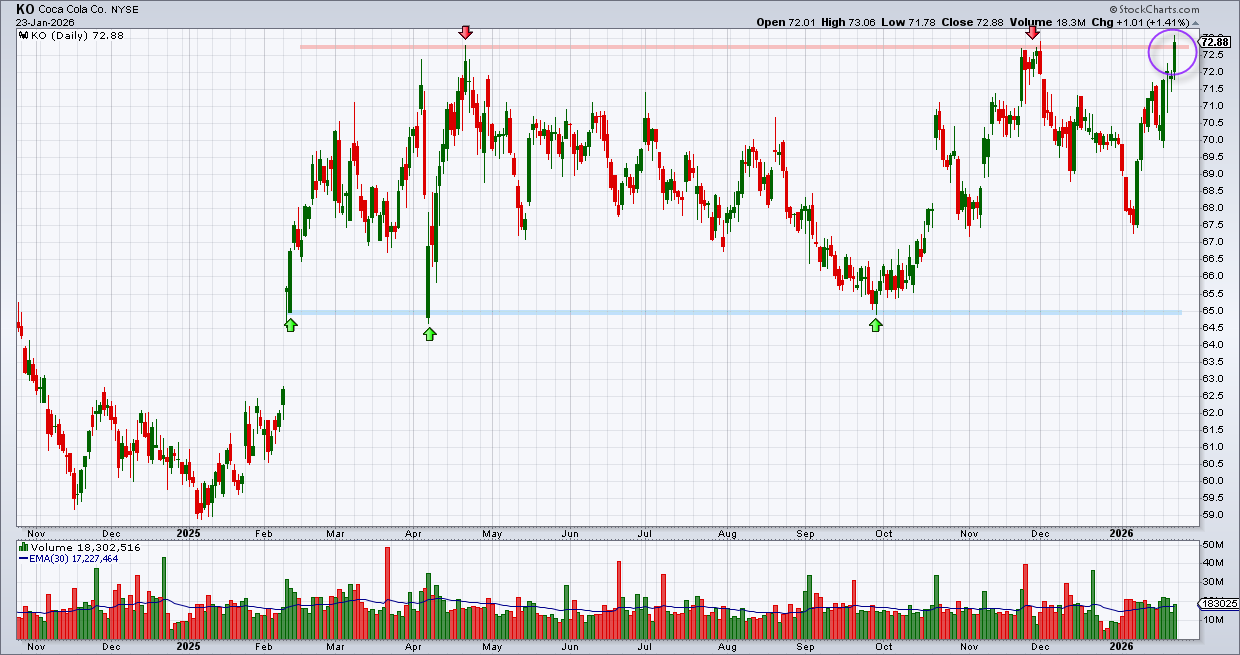Click the KO ticker symbol in header
This screenshot has width=1240, height=655.
[x=25, y=8]
